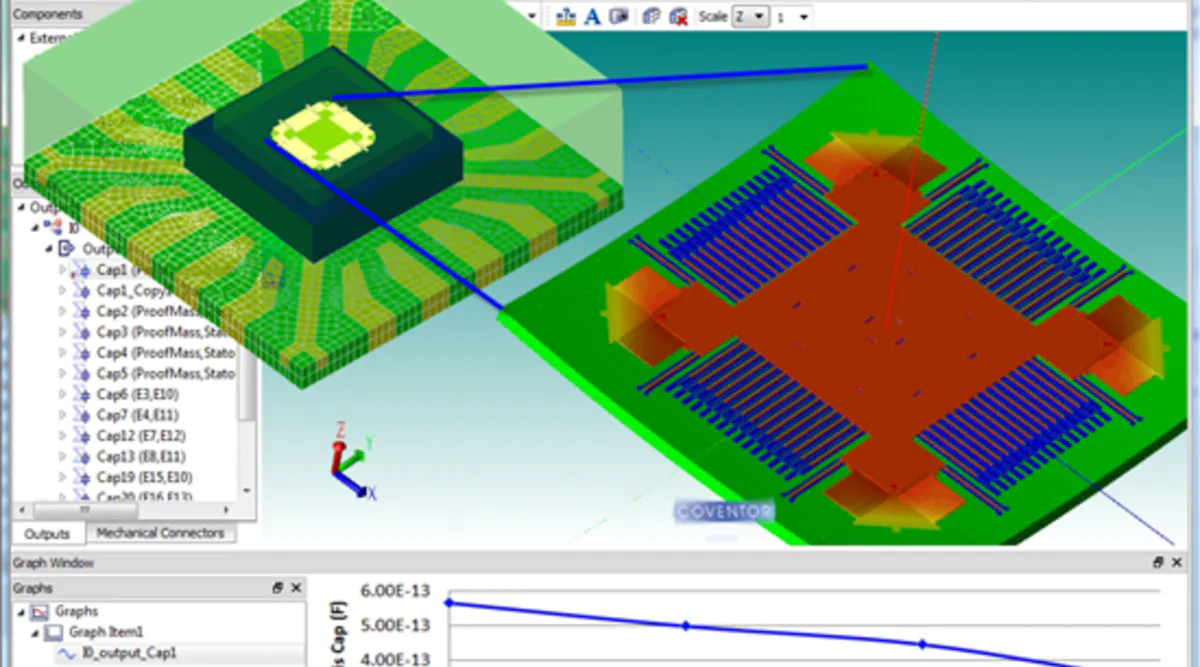Select the Cap1 output icon in the tree
Viewport: 1200px width, 667px height.
83,270
